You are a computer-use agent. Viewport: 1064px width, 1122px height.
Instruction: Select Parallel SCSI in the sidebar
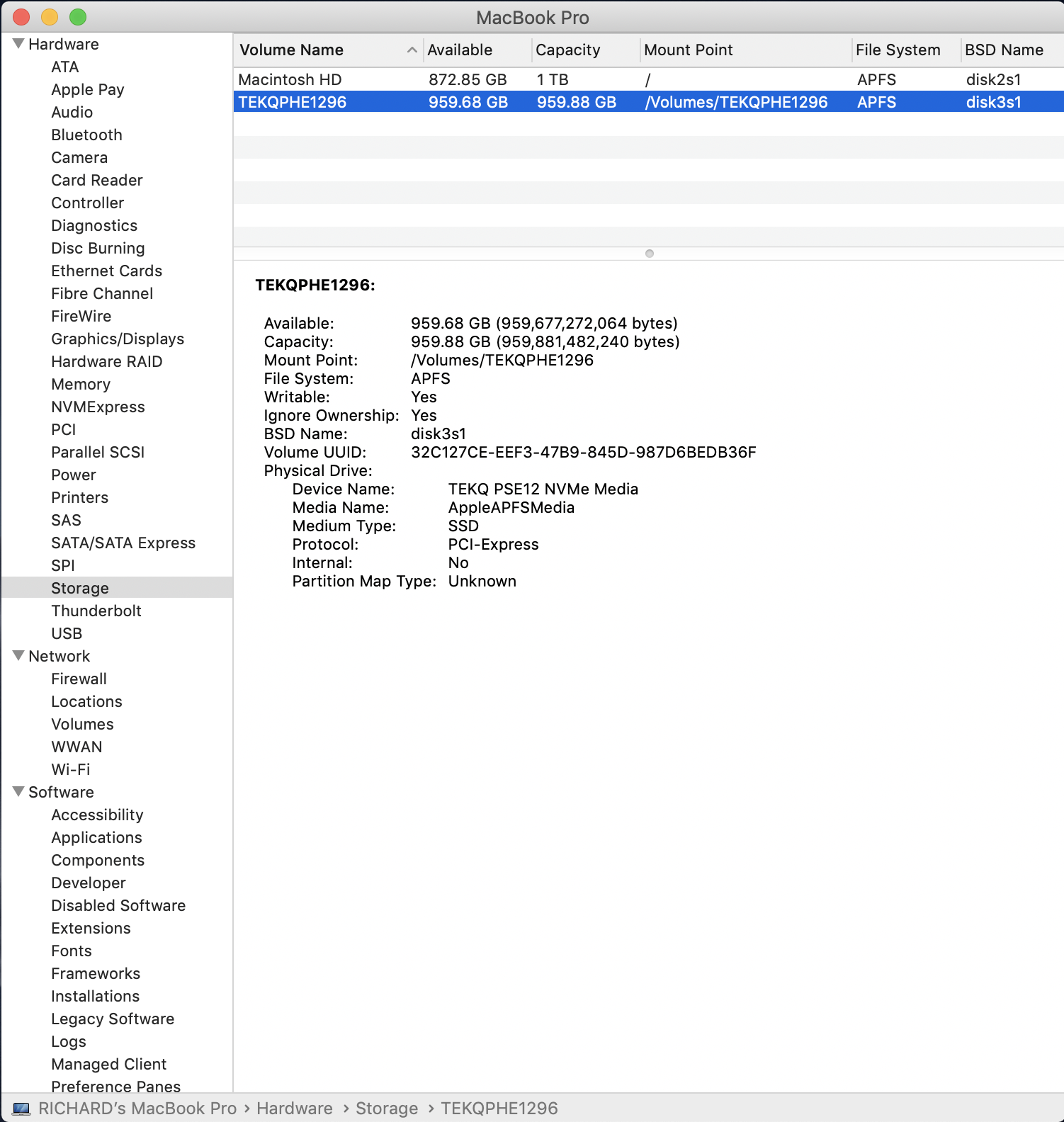(x=98, y=452)
